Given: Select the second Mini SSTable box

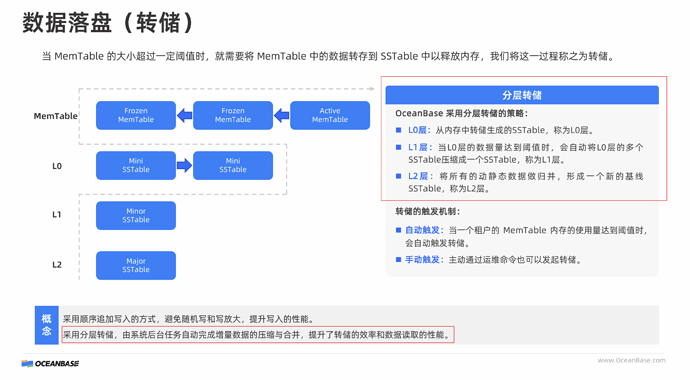Looking at the screenshot, I should [x=233, y=165].
